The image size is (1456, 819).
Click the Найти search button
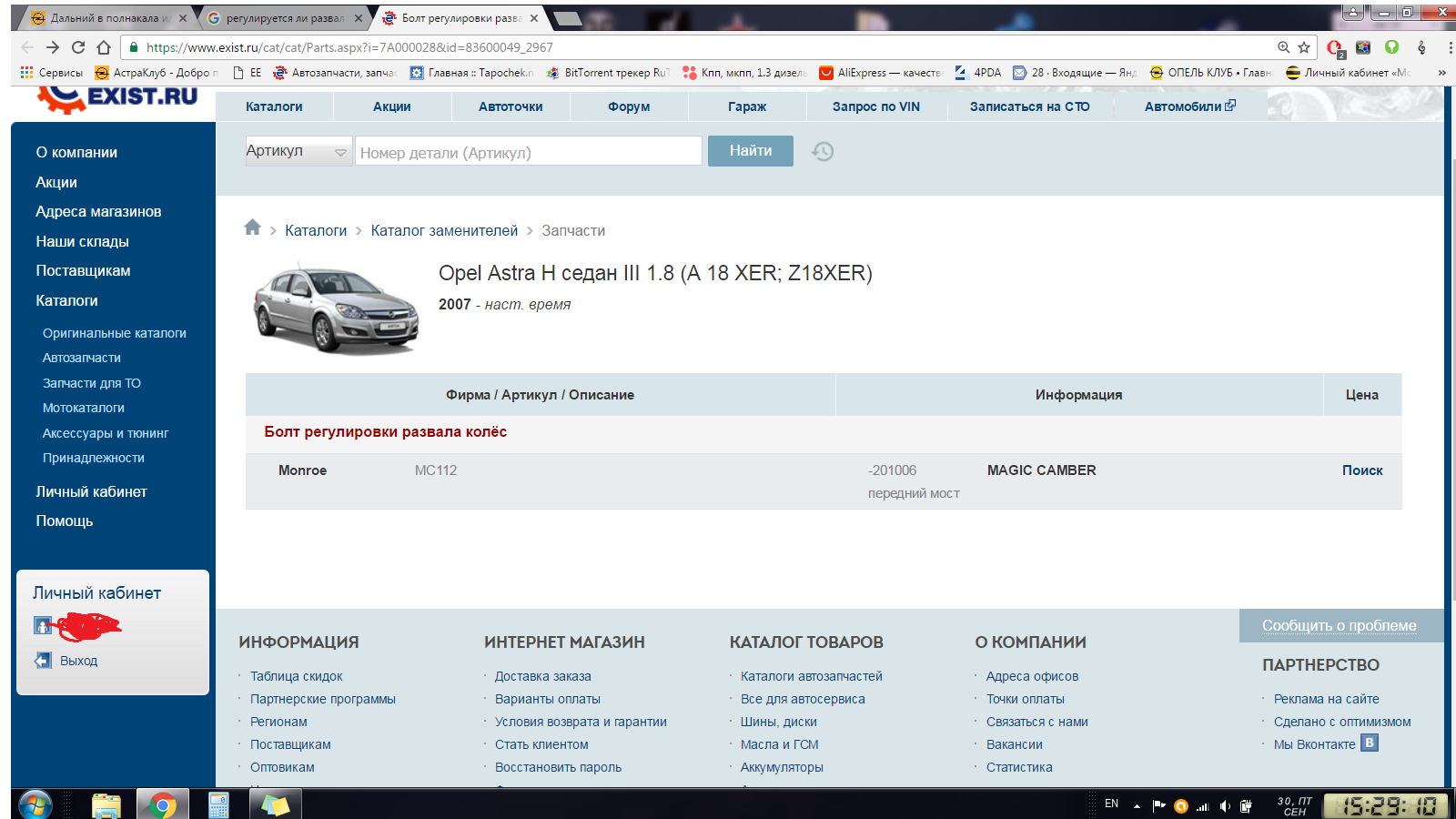751,151
